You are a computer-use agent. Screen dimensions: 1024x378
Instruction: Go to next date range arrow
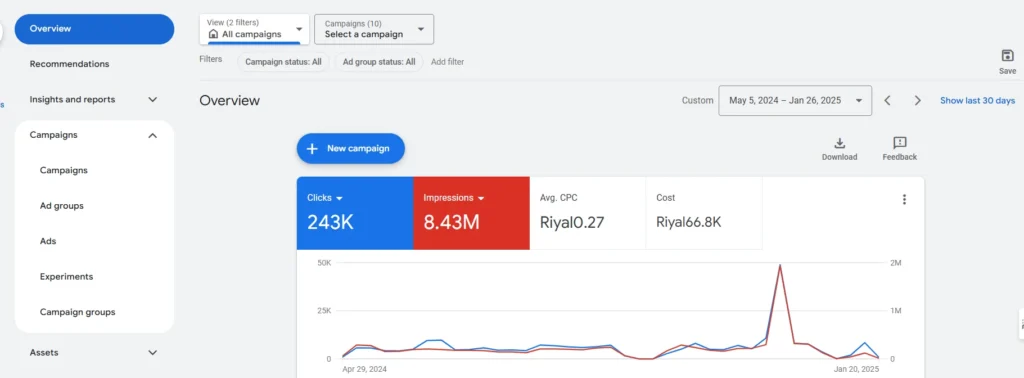pyautogui.click(x=918, y=101)
